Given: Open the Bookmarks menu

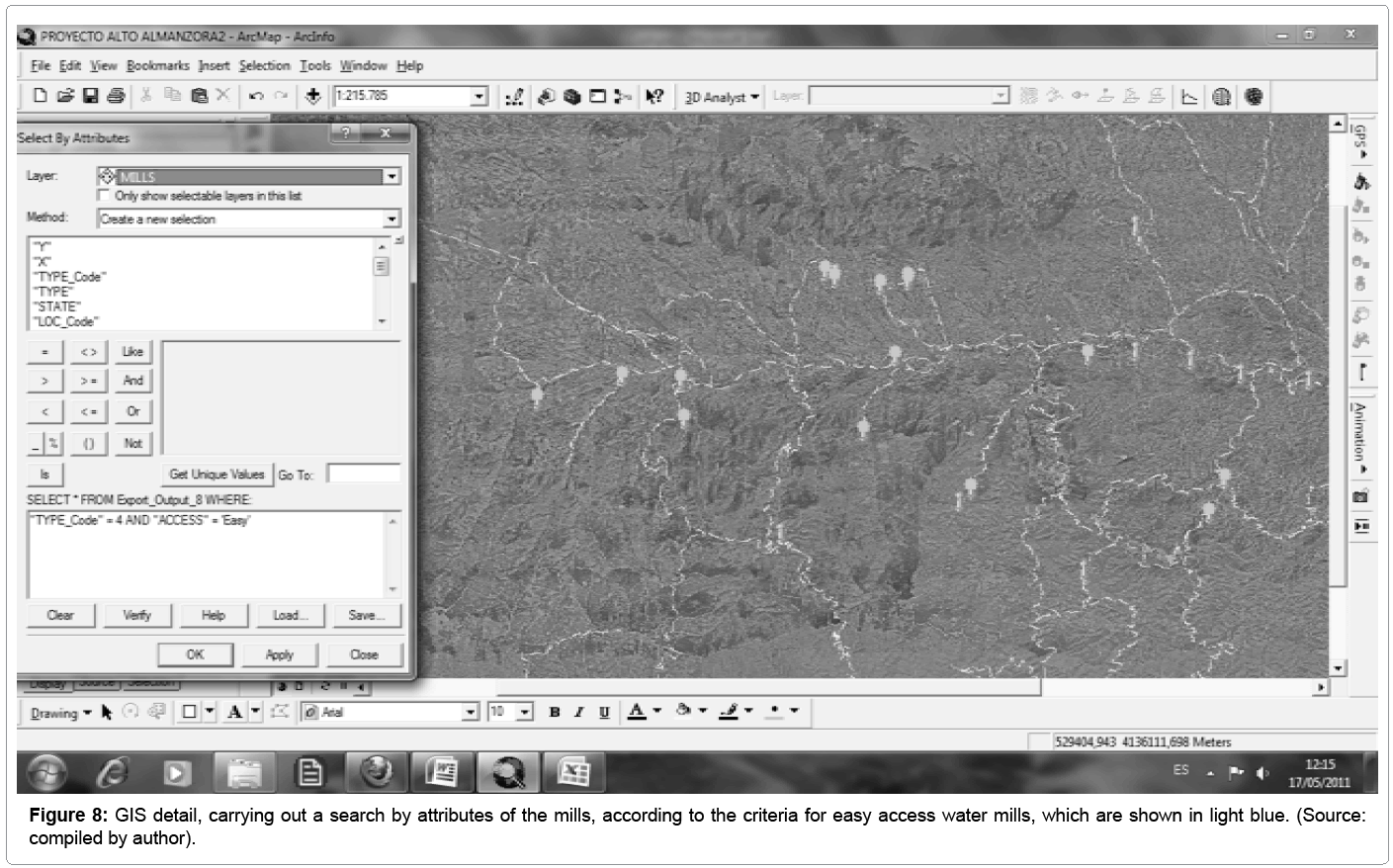Looking at the screenshot, I should click(x=157, y=66).
